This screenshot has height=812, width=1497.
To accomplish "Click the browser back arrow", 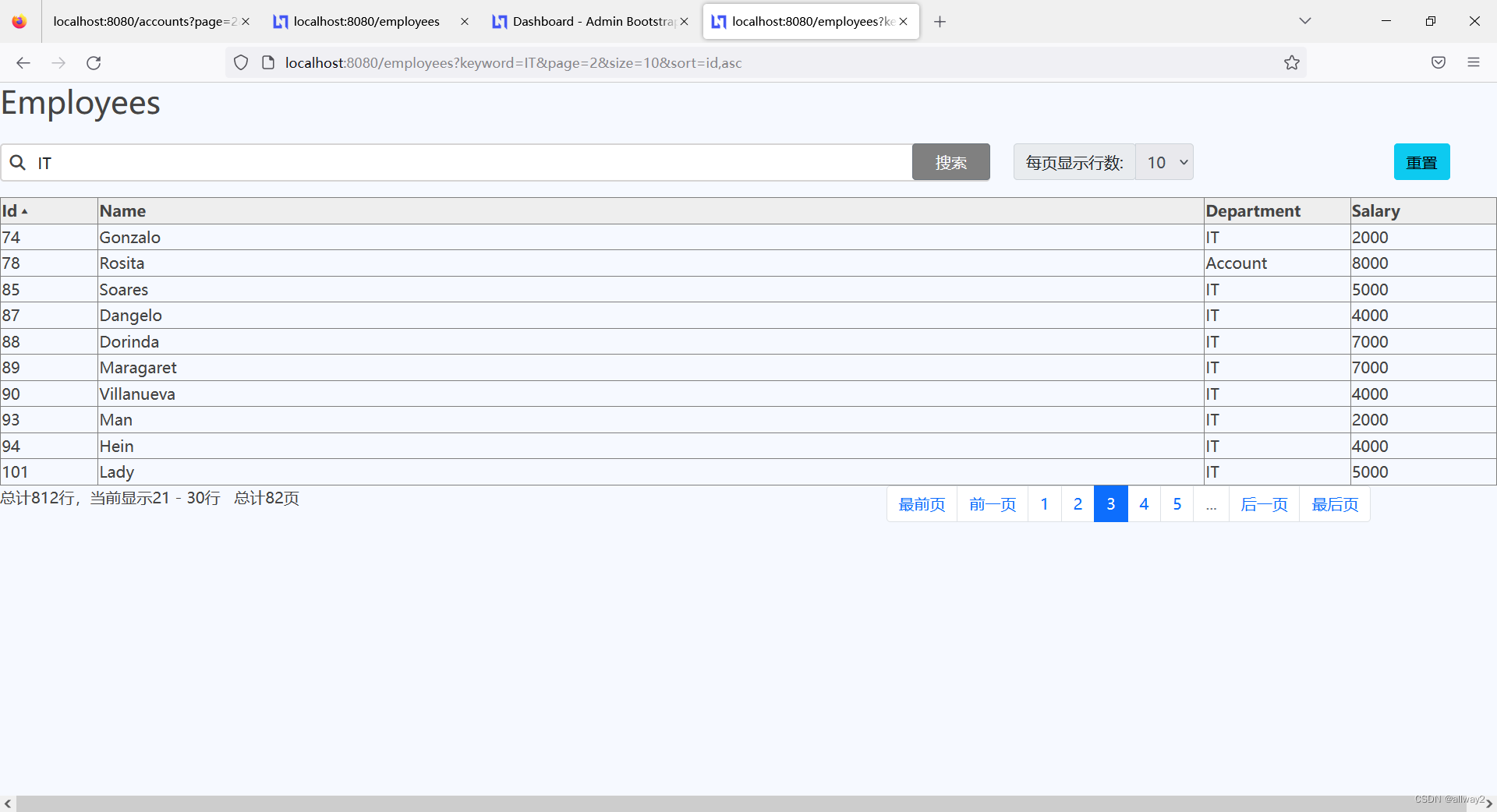I will coord(23,63).
